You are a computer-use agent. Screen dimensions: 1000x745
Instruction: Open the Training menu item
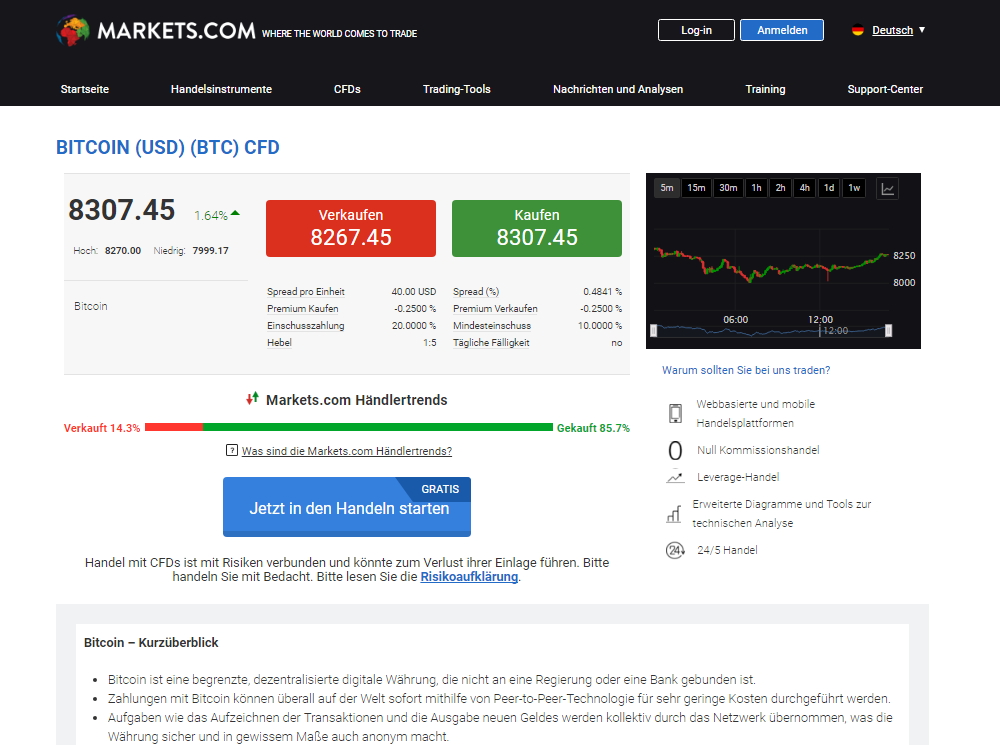pos(765,89)
